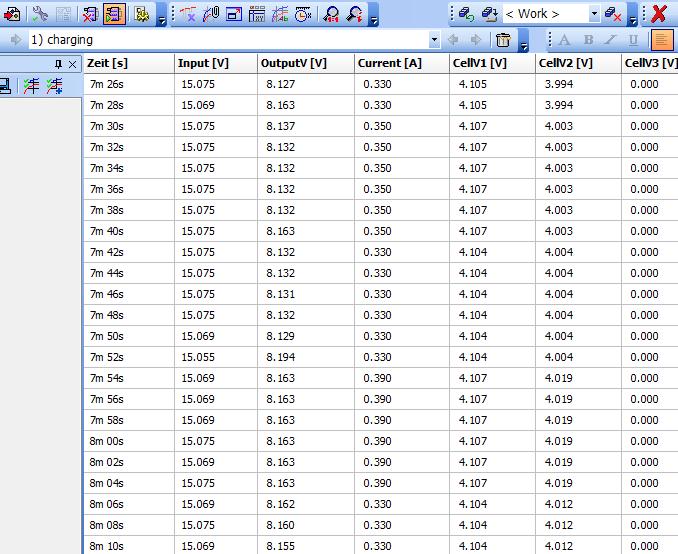Click the blue window export icon
678x554 pixels.
coord(234,14)
